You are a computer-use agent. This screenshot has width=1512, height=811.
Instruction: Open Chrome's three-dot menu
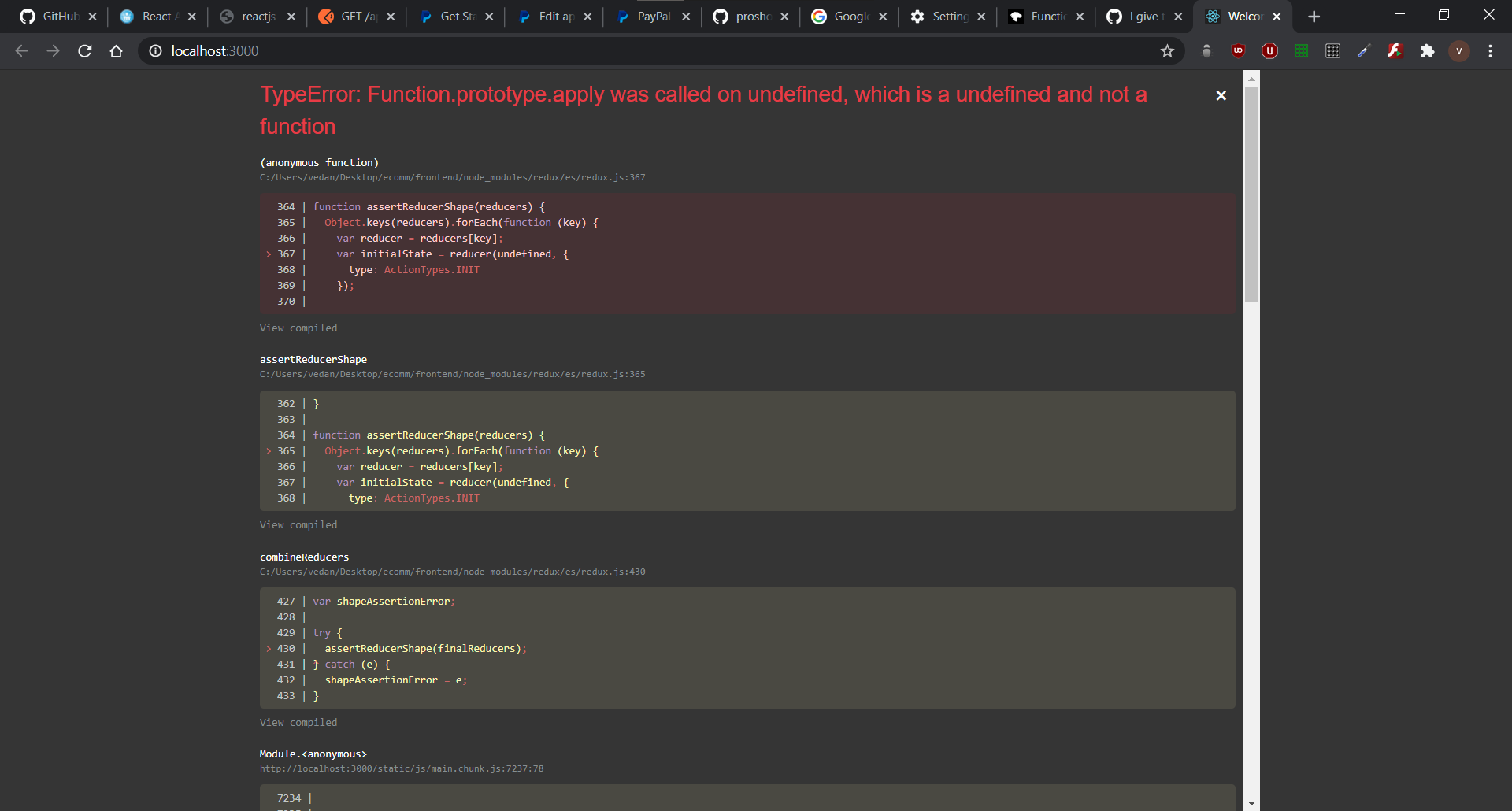tap(1490, 50)
